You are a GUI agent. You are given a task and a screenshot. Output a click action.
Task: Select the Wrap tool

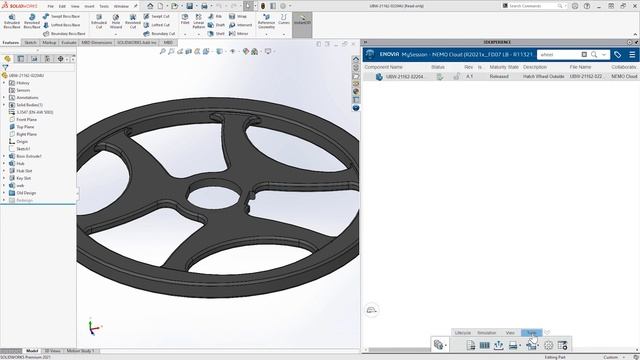click(238, 16)
